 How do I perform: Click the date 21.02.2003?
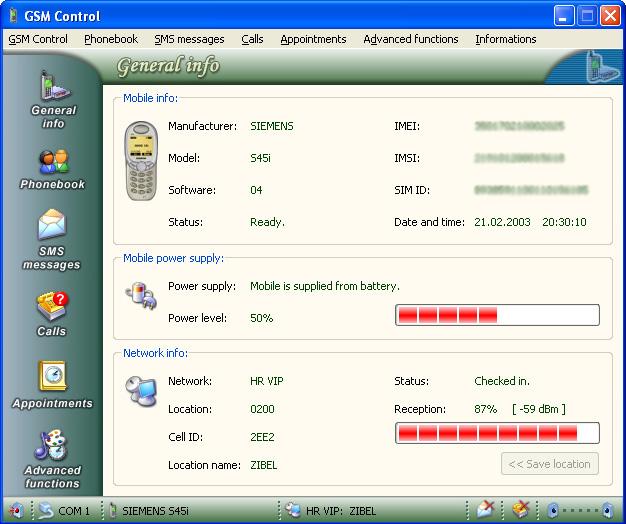[502, 222]
